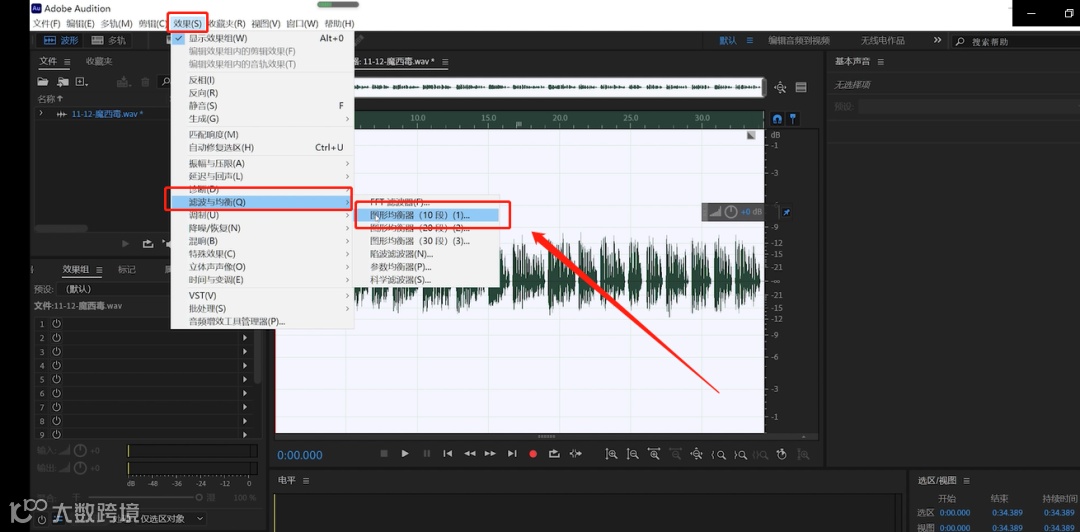Zoom in at in point
Image resolution: width=1080 pixels, height=532 pixels.
718,453
